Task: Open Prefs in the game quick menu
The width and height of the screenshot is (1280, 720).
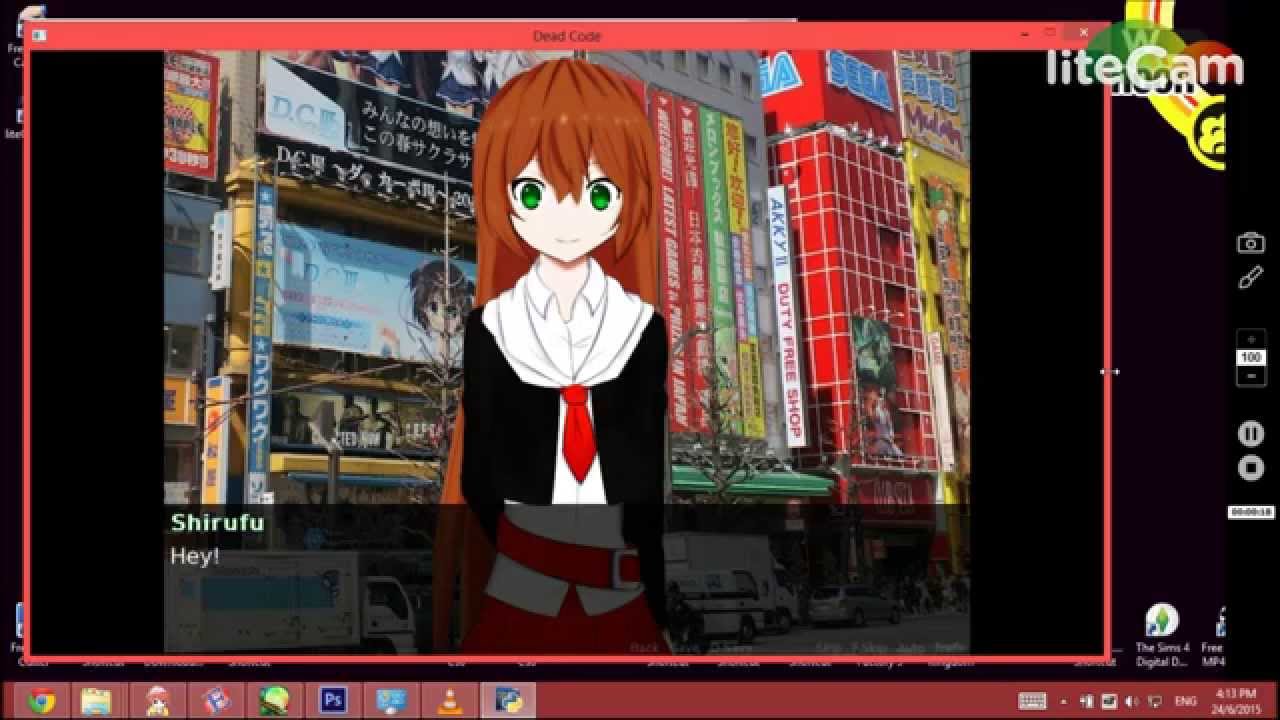Action: 951,648
